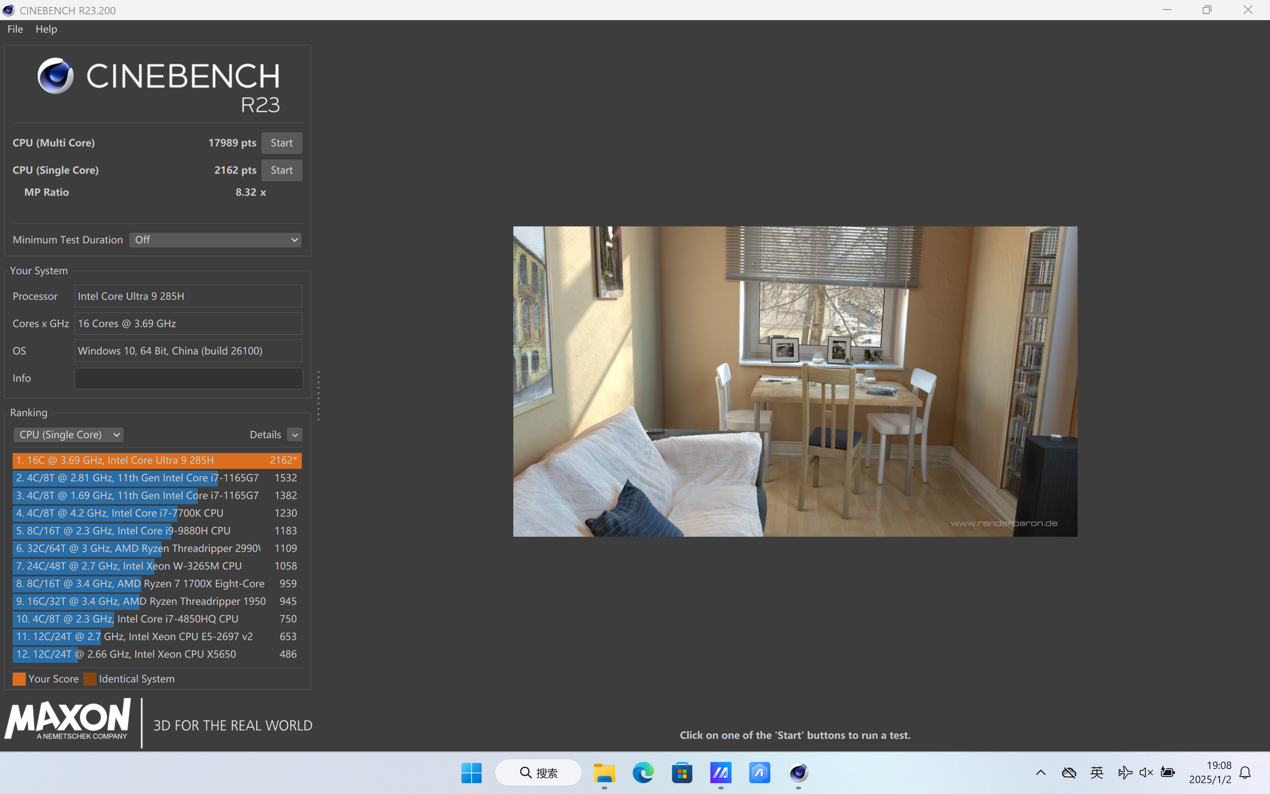Click the orange Your Score legend swatch

click(19, 679)
